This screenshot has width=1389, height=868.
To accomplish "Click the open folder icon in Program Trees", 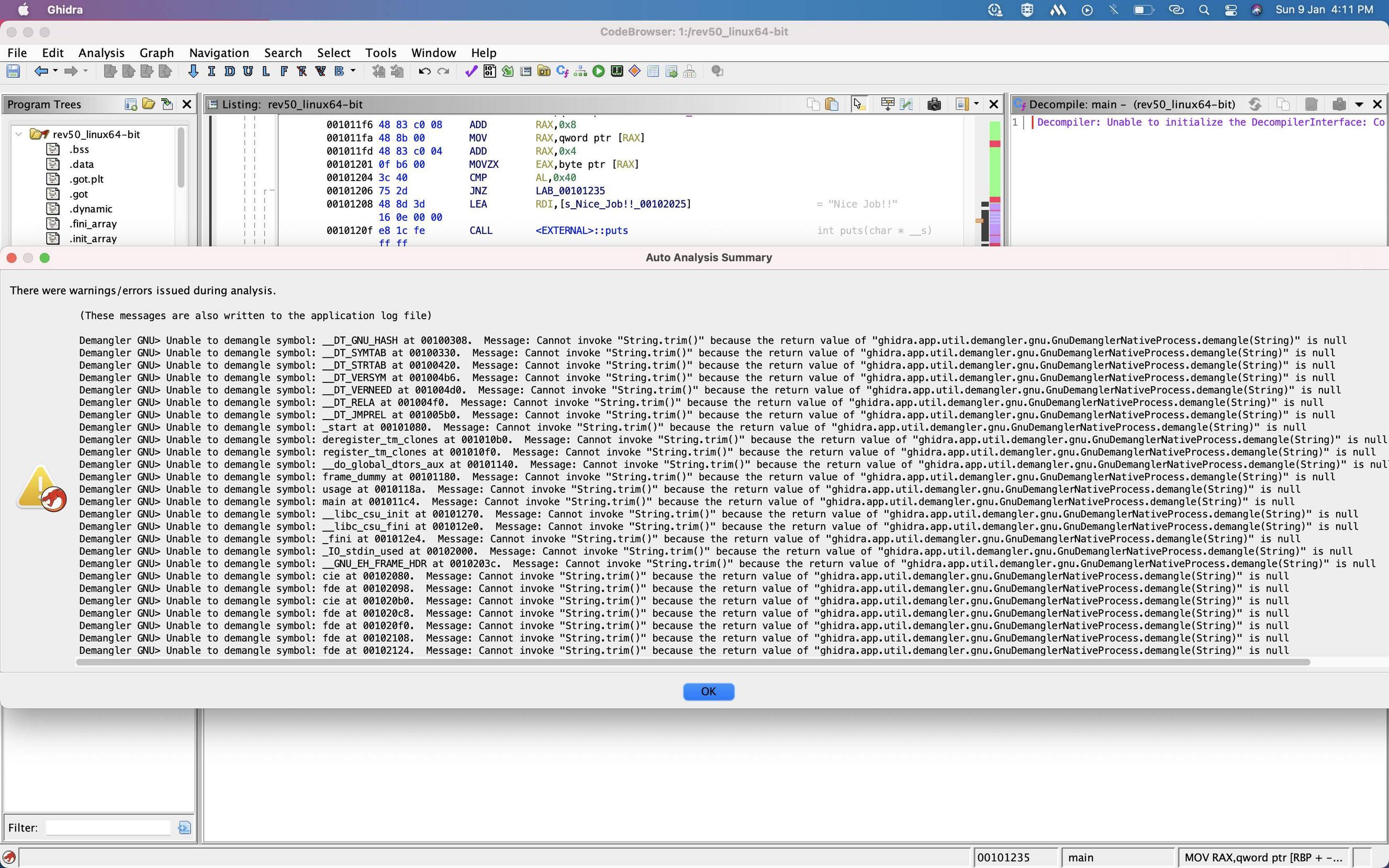I will pyautogui.click(x=149, y=104).
